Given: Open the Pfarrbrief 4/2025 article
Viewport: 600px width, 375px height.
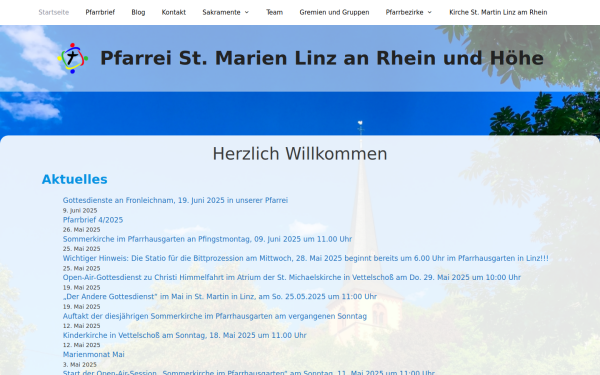Looking at the screenshot, I should click(93, 220).
